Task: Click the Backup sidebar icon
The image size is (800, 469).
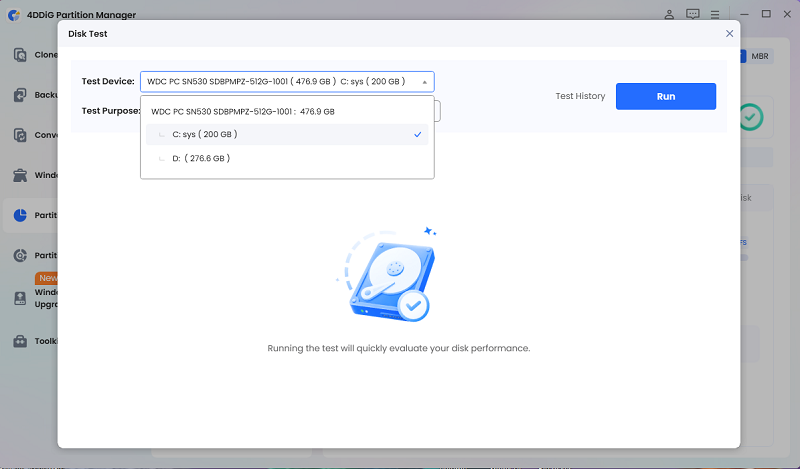Action: pyautogui.click(x=20, y=95)
